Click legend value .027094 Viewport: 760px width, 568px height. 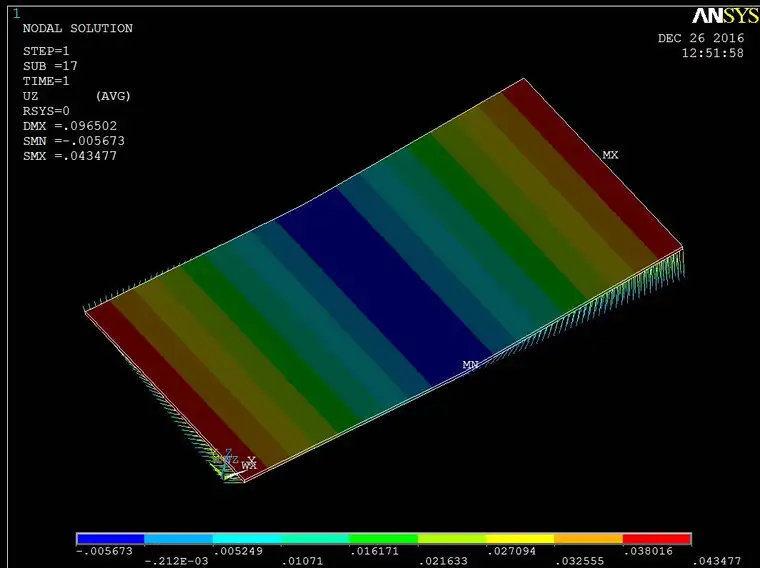pos(511,551)
